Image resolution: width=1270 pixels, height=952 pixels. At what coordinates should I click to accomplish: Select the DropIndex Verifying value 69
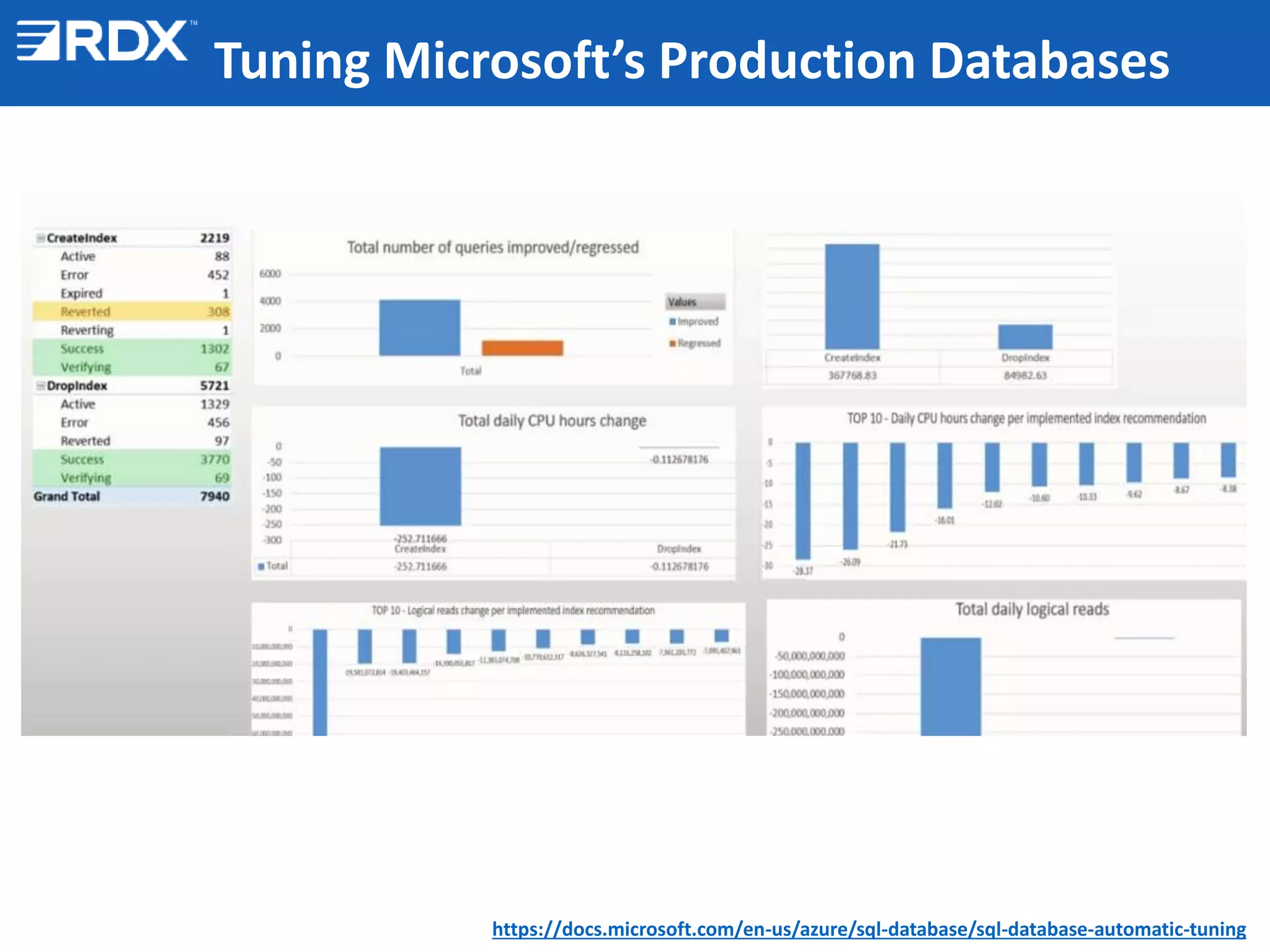222,478
